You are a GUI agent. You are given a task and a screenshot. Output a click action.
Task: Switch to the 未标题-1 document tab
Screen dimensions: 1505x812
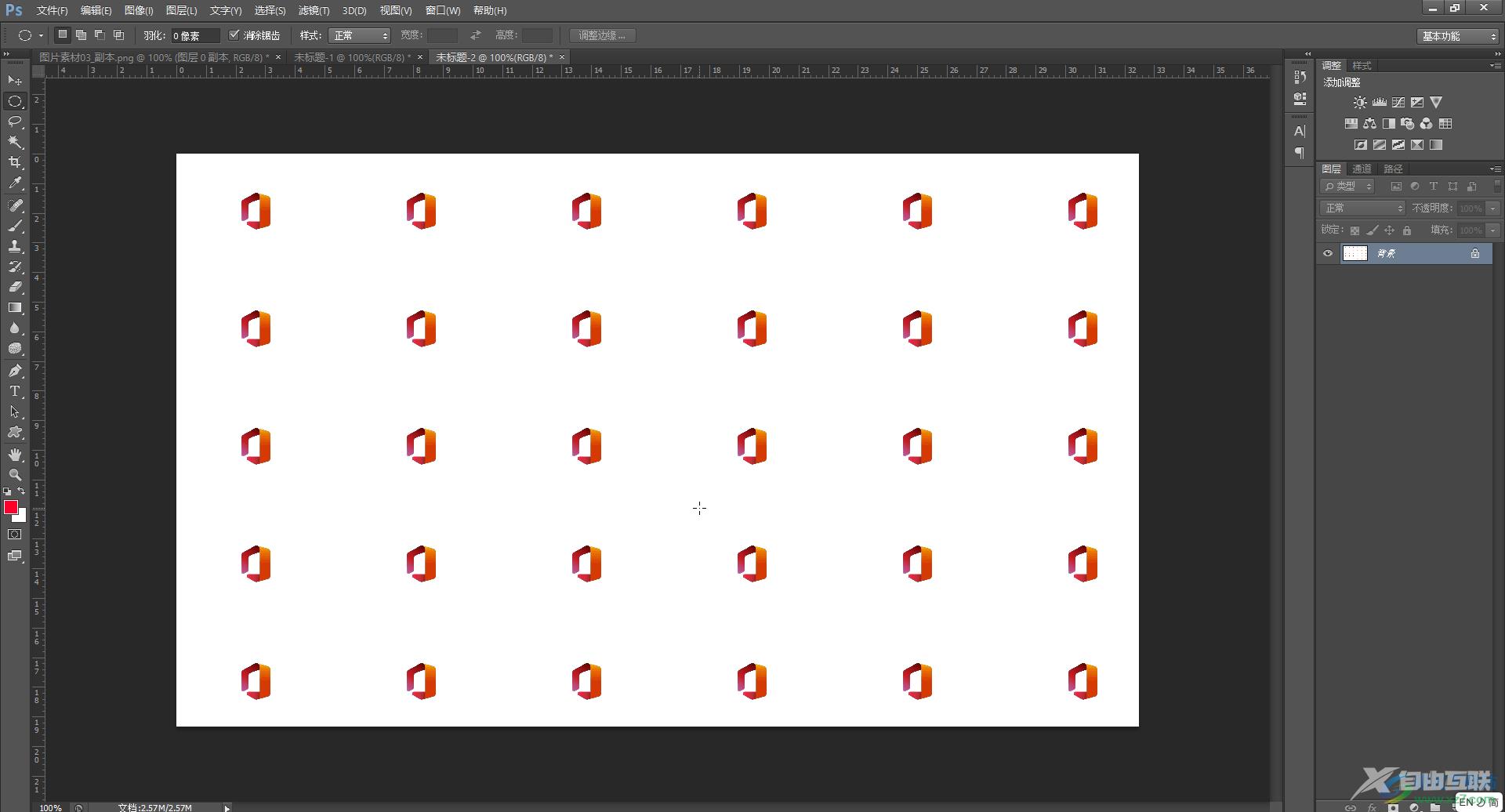pyautogui.click(x=352, y=57)
